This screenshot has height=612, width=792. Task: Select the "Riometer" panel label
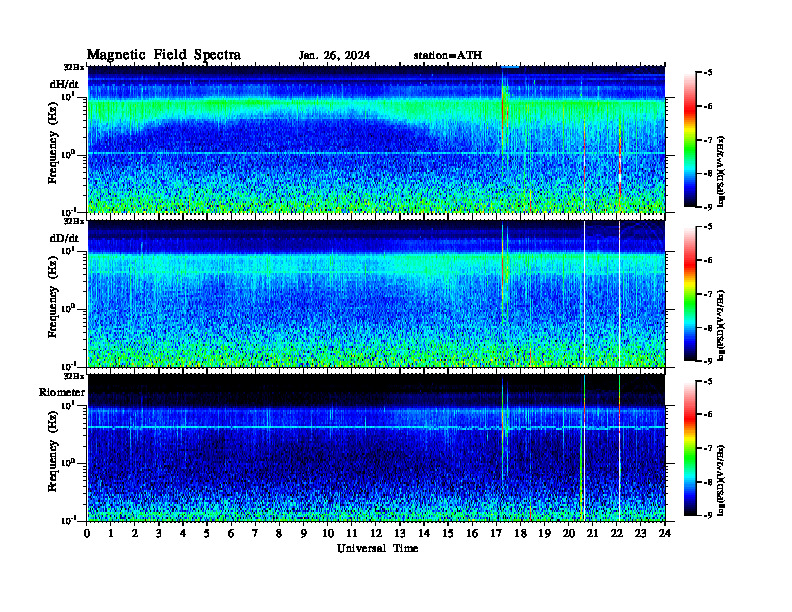[62, 392]
